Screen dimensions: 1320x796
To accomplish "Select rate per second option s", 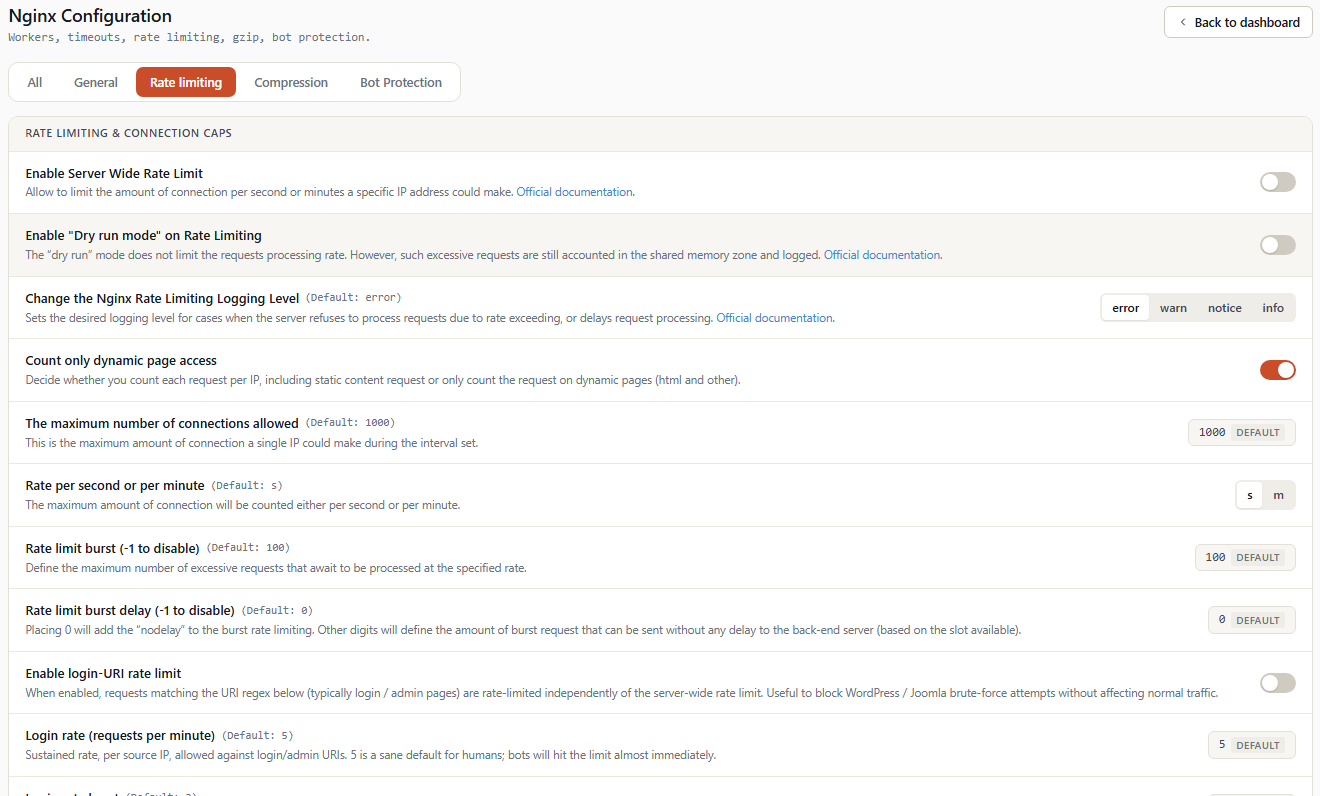I will click(x=1250, y=495).
